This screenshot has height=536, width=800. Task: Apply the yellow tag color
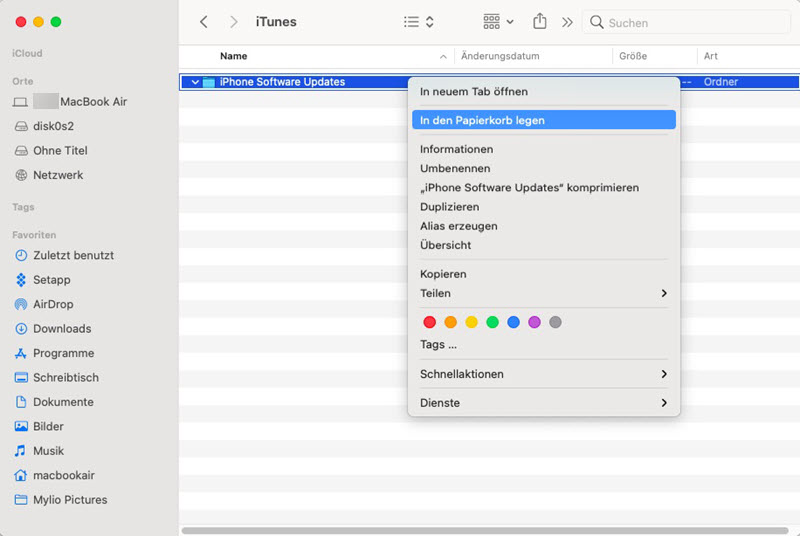click(x=471, y=322)
